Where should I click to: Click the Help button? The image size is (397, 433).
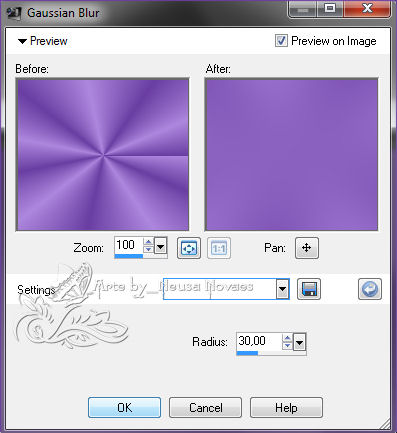coord(286,407)
